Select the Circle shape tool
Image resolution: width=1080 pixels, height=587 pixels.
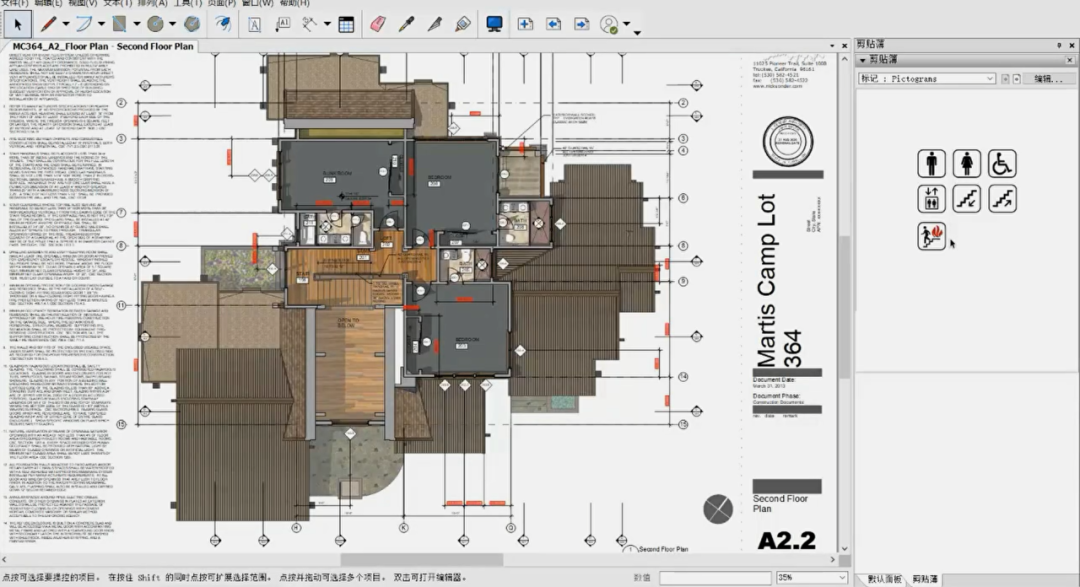(155, 25)
